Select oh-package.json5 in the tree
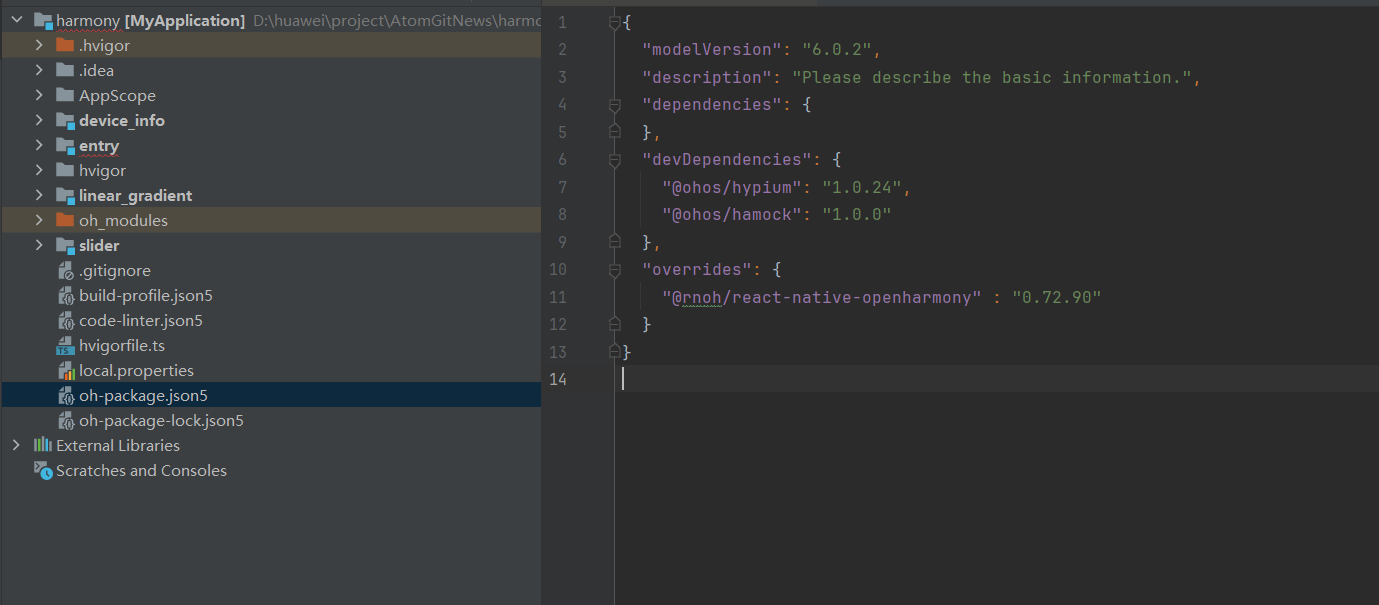The width and height of the screenshot is (1379, 605). point(143,395)
